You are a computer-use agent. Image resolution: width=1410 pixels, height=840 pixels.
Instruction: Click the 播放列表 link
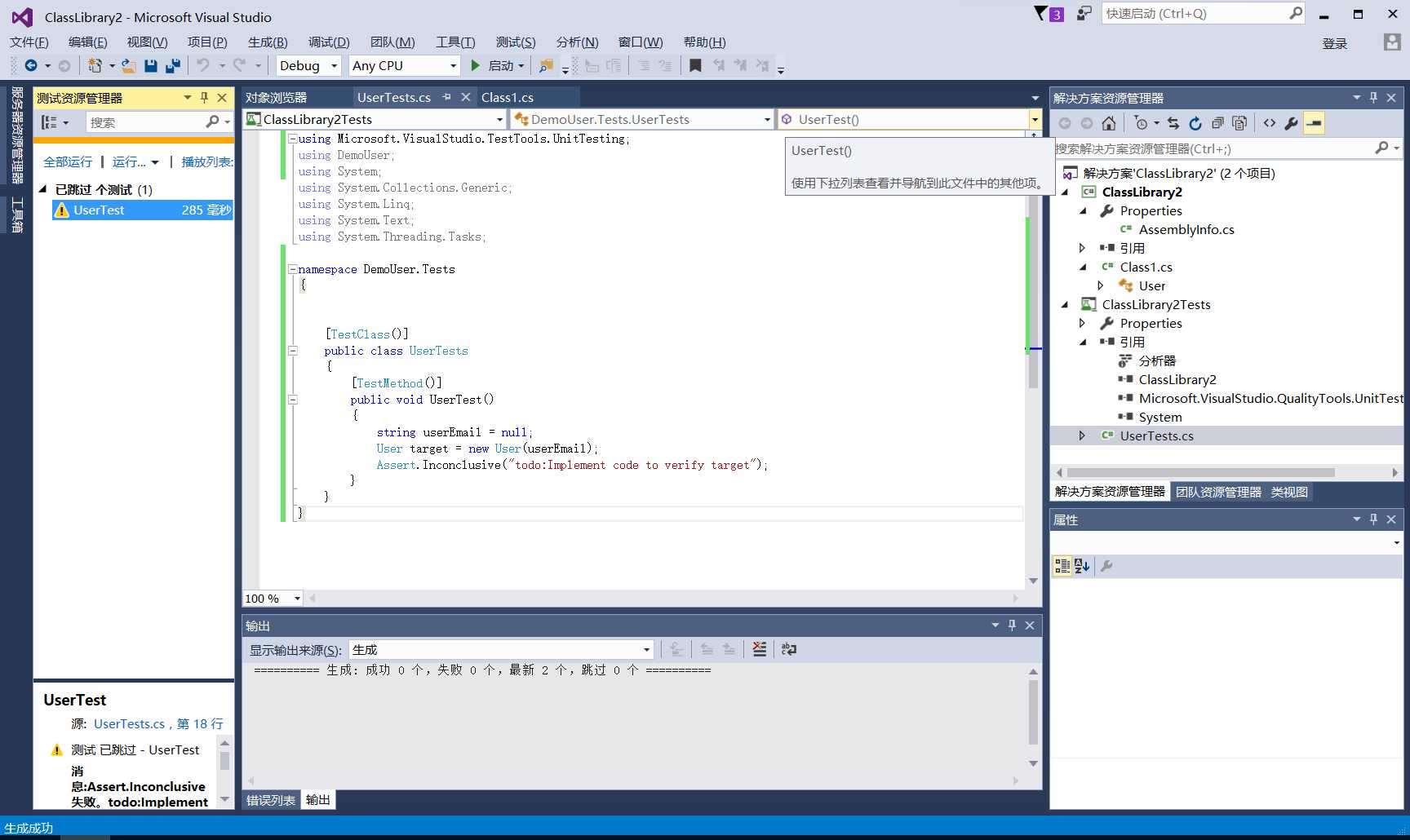click(207, 162)
